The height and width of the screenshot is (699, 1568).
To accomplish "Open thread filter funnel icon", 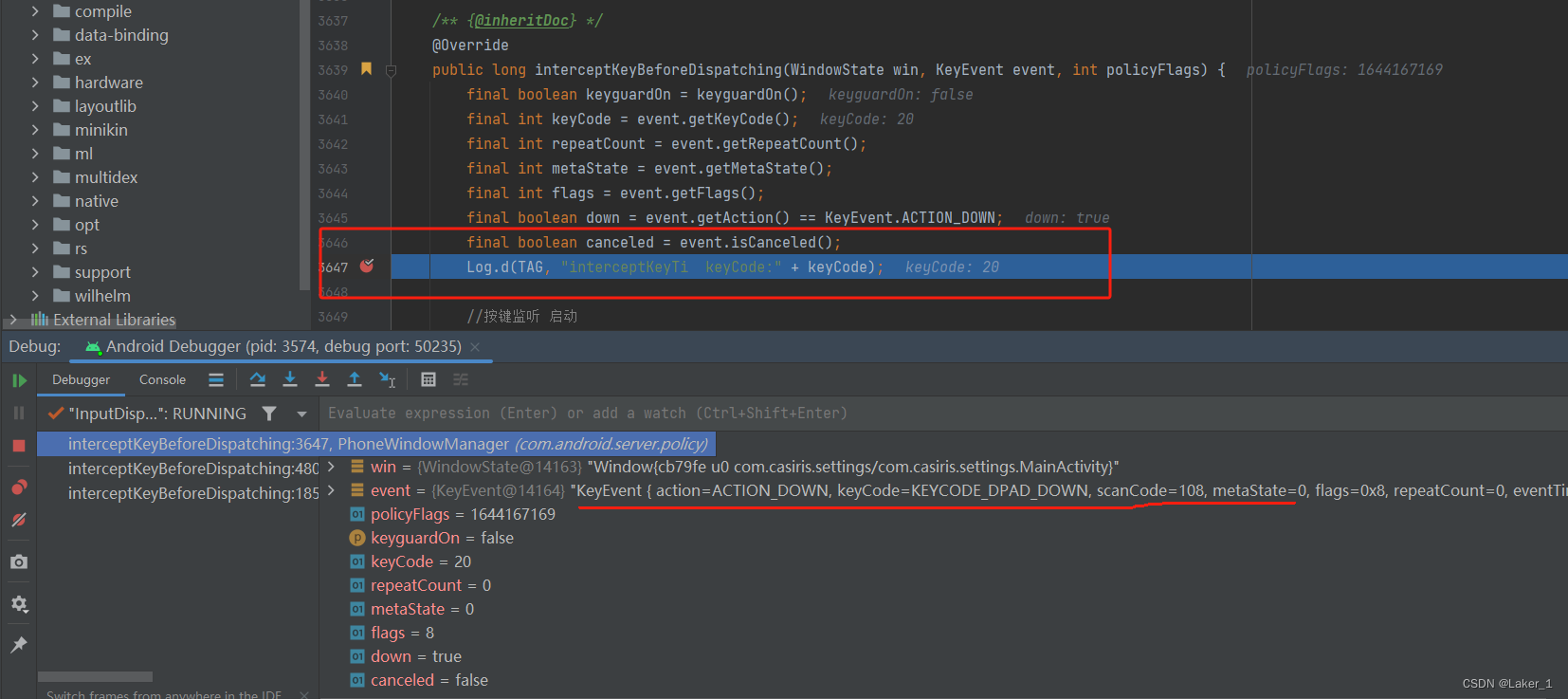I will tap(269, 414).
